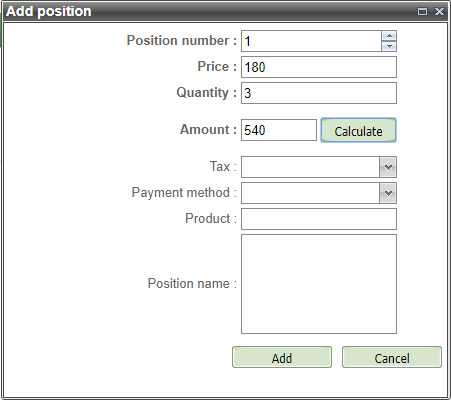Focus the Position number field
The image size is (451, 400).
(312, 41)
